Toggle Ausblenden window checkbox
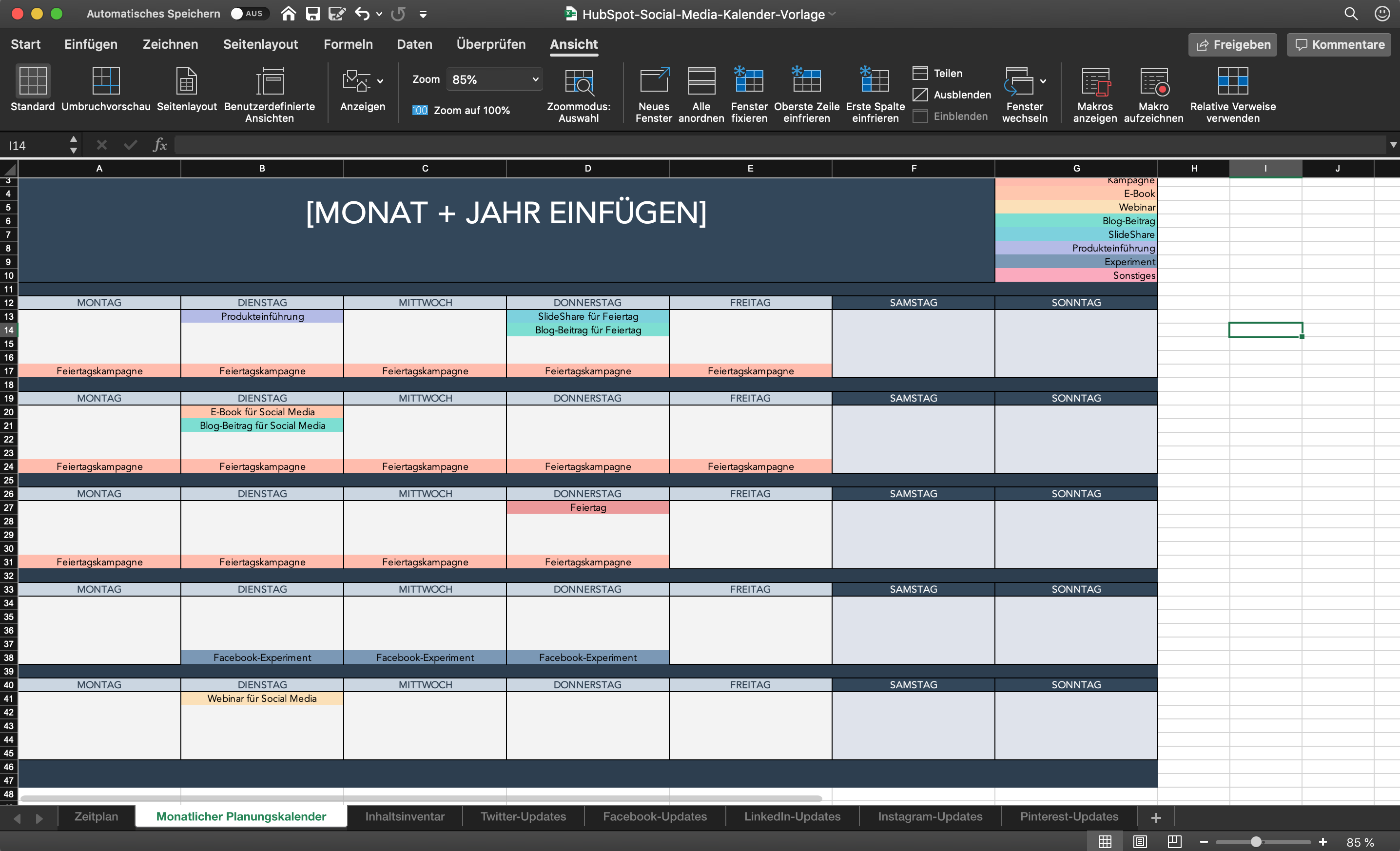This screenshot has width=1400, height=851. click(920, 94)
